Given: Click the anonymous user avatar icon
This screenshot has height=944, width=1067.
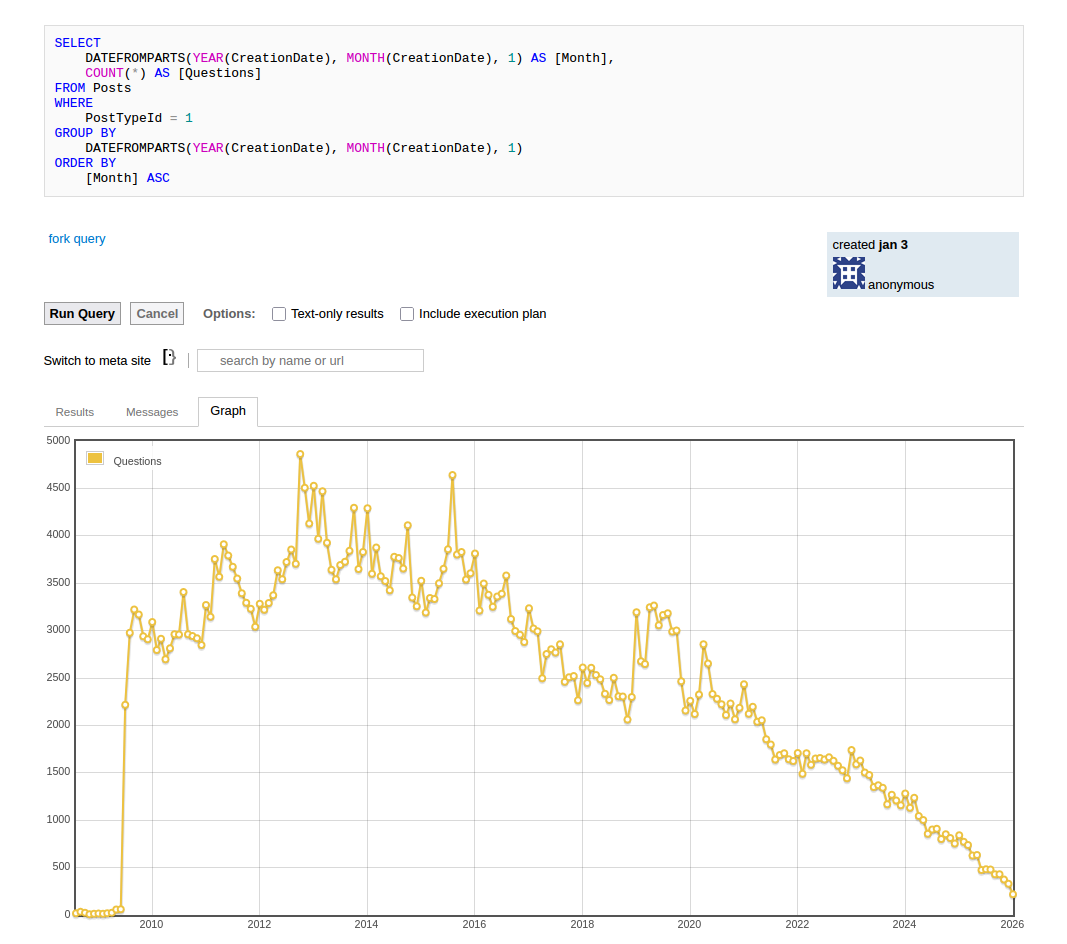Looking at the screenshot, I should (x=848, y=273).
